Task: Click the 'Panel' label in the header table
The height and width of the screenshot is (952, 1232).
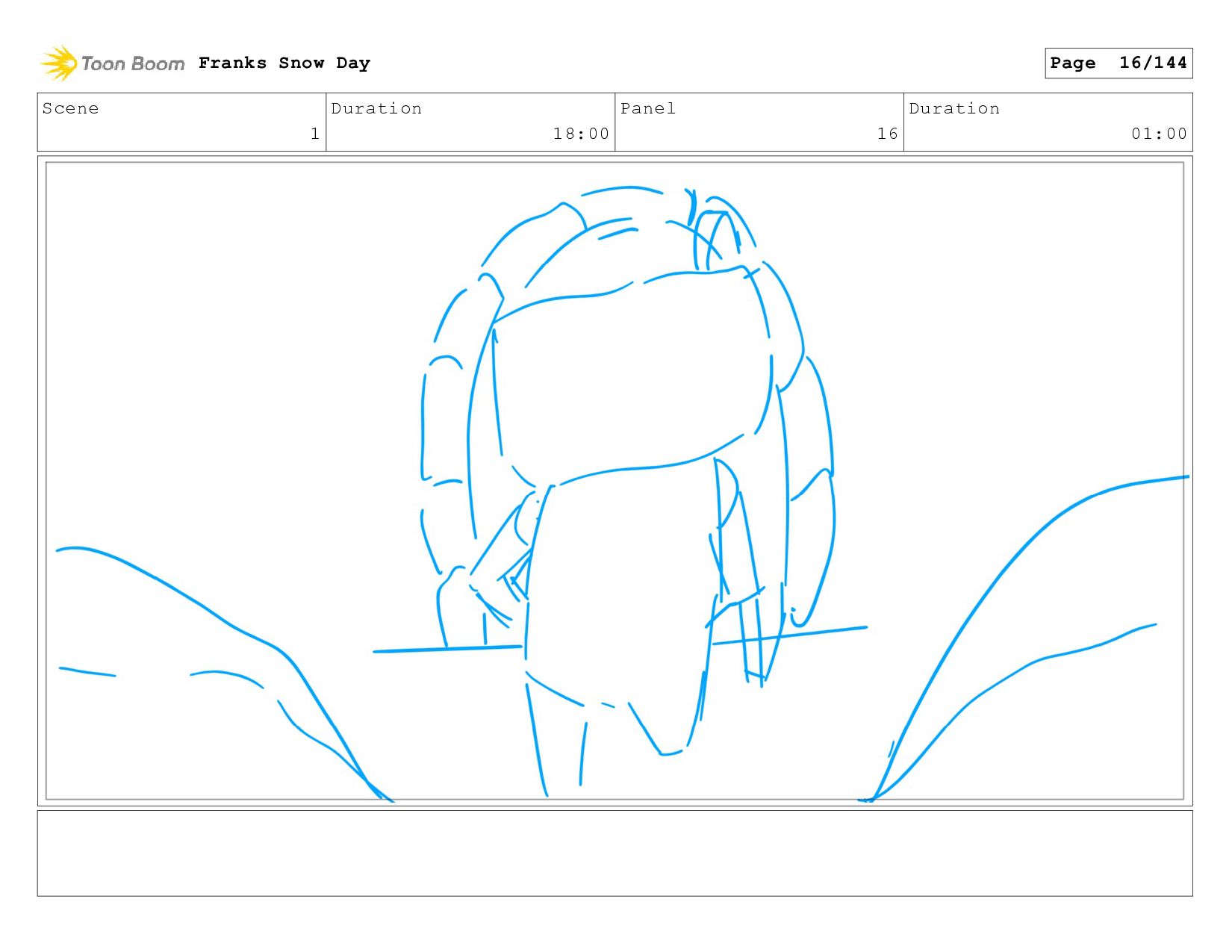Action: coord(648,108)
